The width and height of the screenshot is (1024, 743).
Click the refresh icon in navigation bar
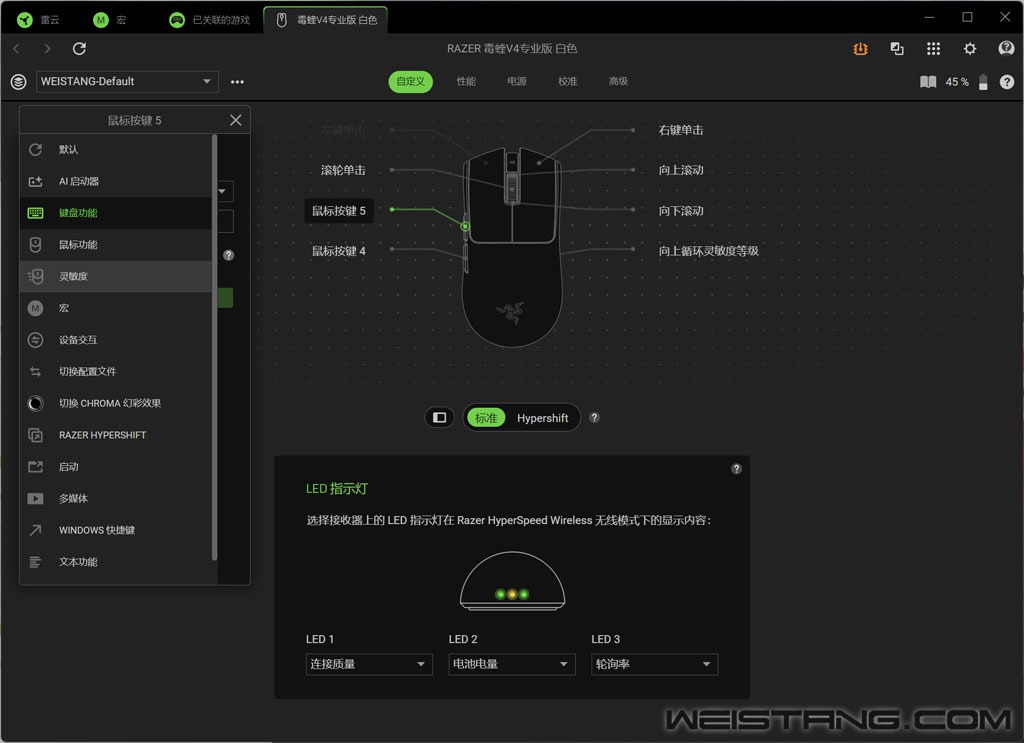point(80,49)
